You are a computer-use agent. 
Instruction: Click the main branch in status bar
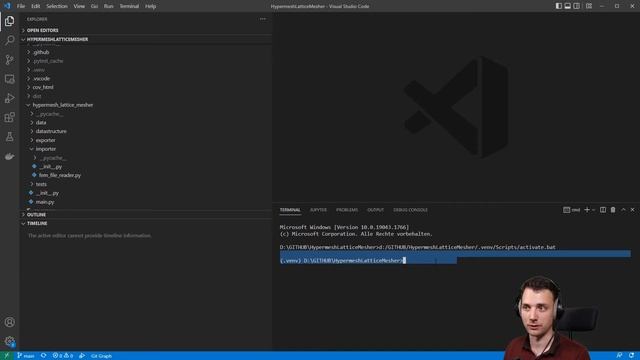pos(26,356)
